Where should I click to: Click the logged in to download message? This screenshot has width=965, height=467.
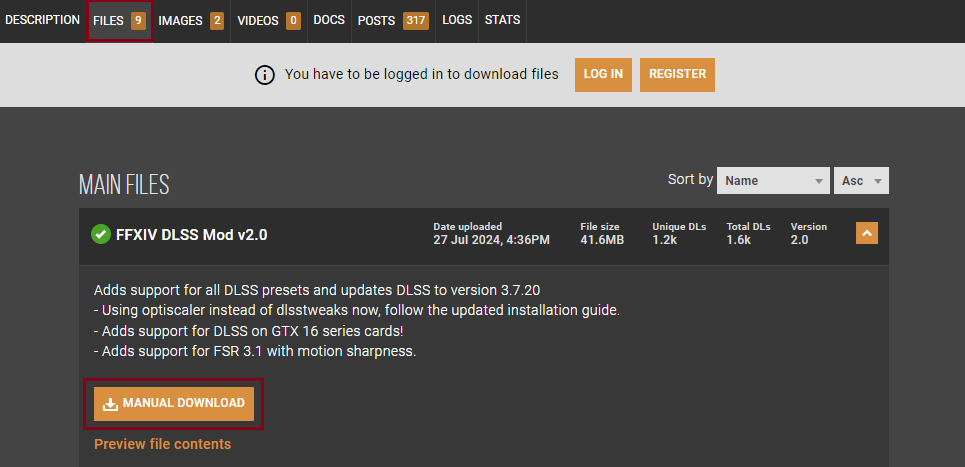pos(422,74)
